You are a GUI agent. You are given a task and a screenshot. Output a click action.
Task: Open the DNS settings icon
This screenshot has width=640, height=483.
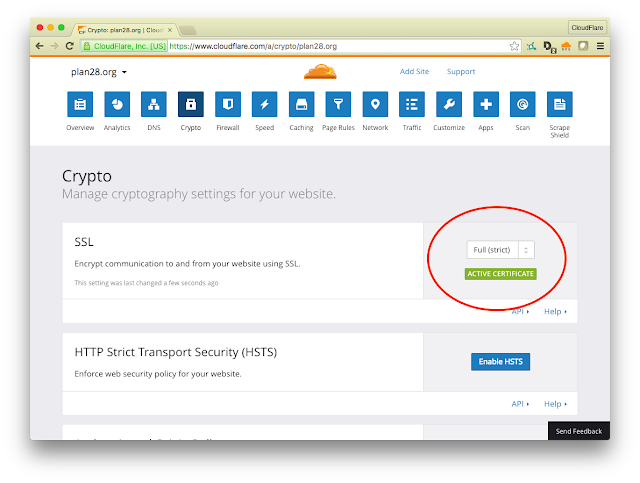(154, 105)
